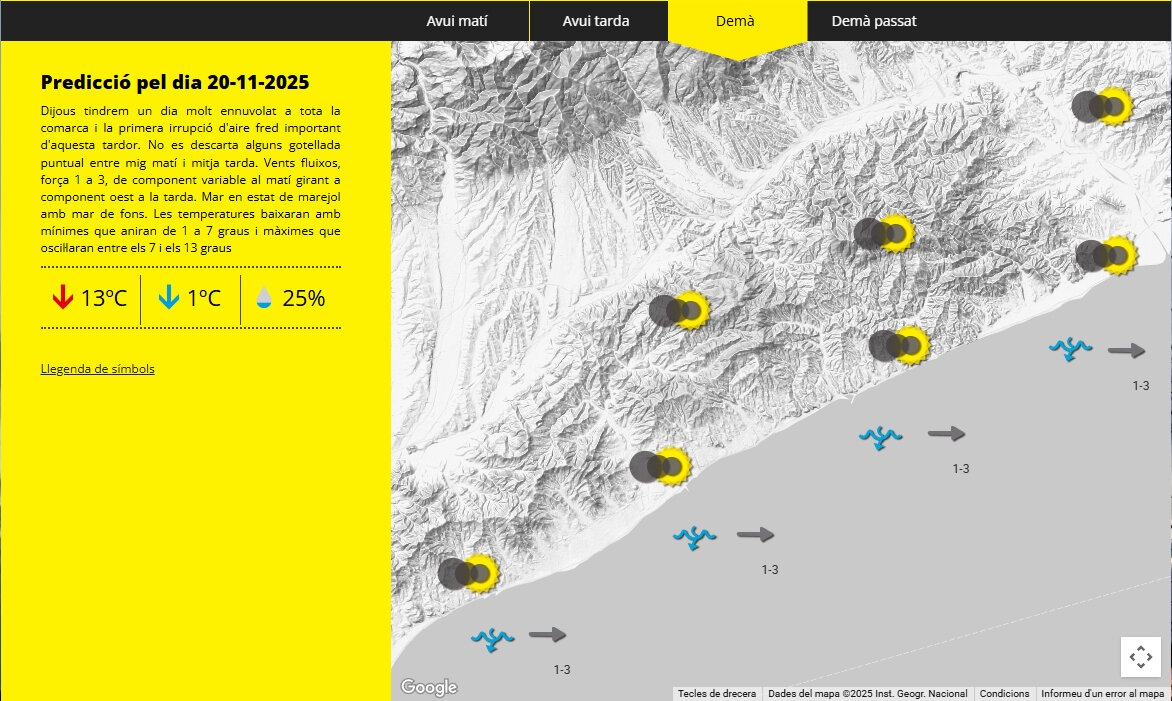Select the Demà tab
The height and width of the screenshot is (701, 1172).
[x=735, y=21]
